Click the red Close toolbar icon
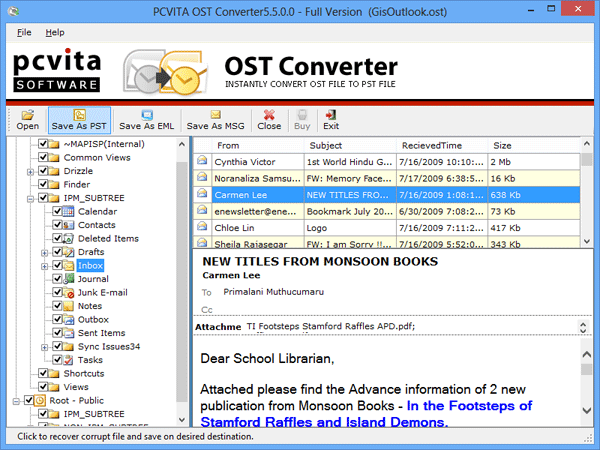Viewport: 600px width, 450px height. (269, 114)
